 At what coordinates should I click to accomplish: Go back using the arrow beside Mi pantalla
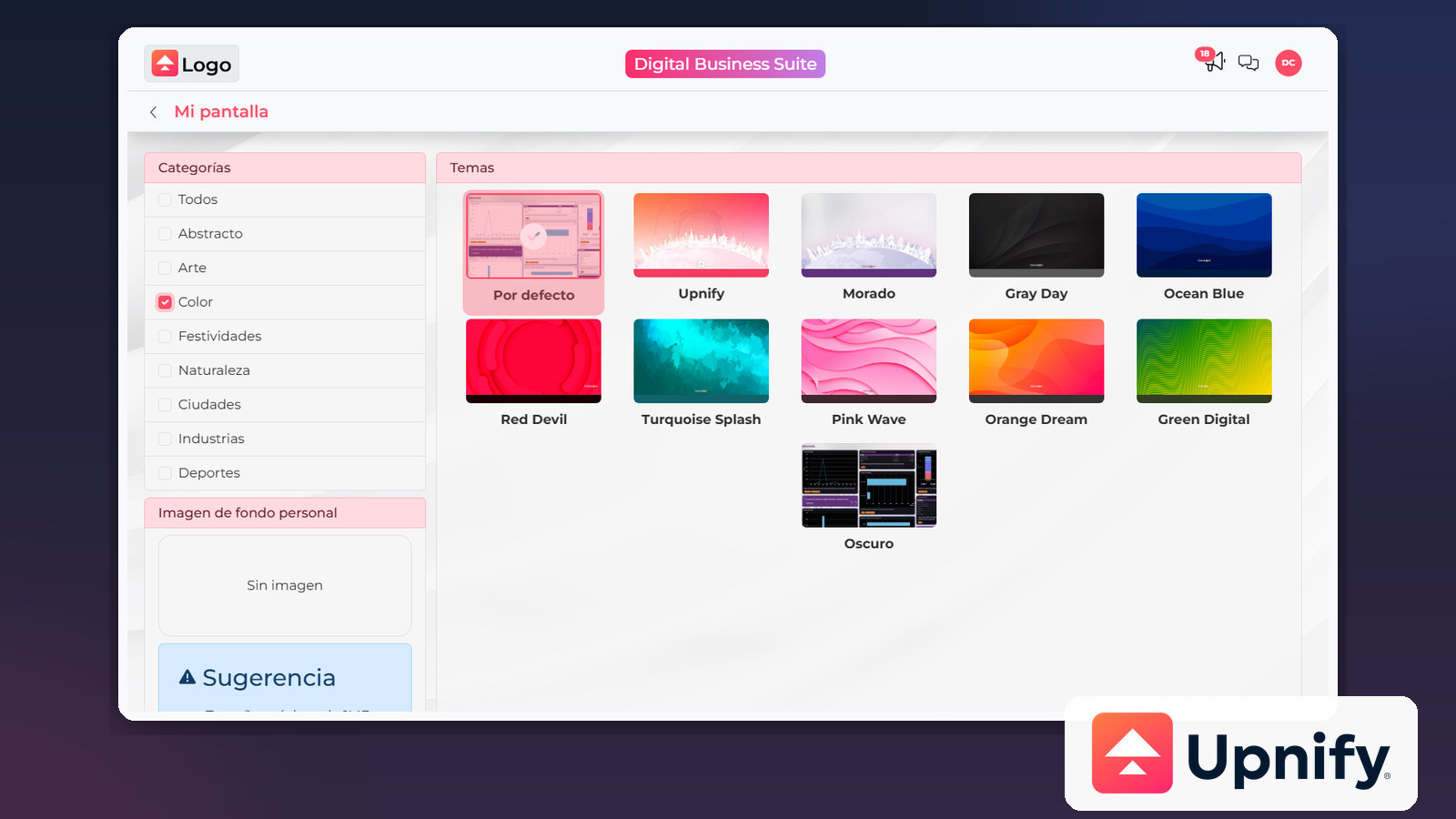point(153,112)
